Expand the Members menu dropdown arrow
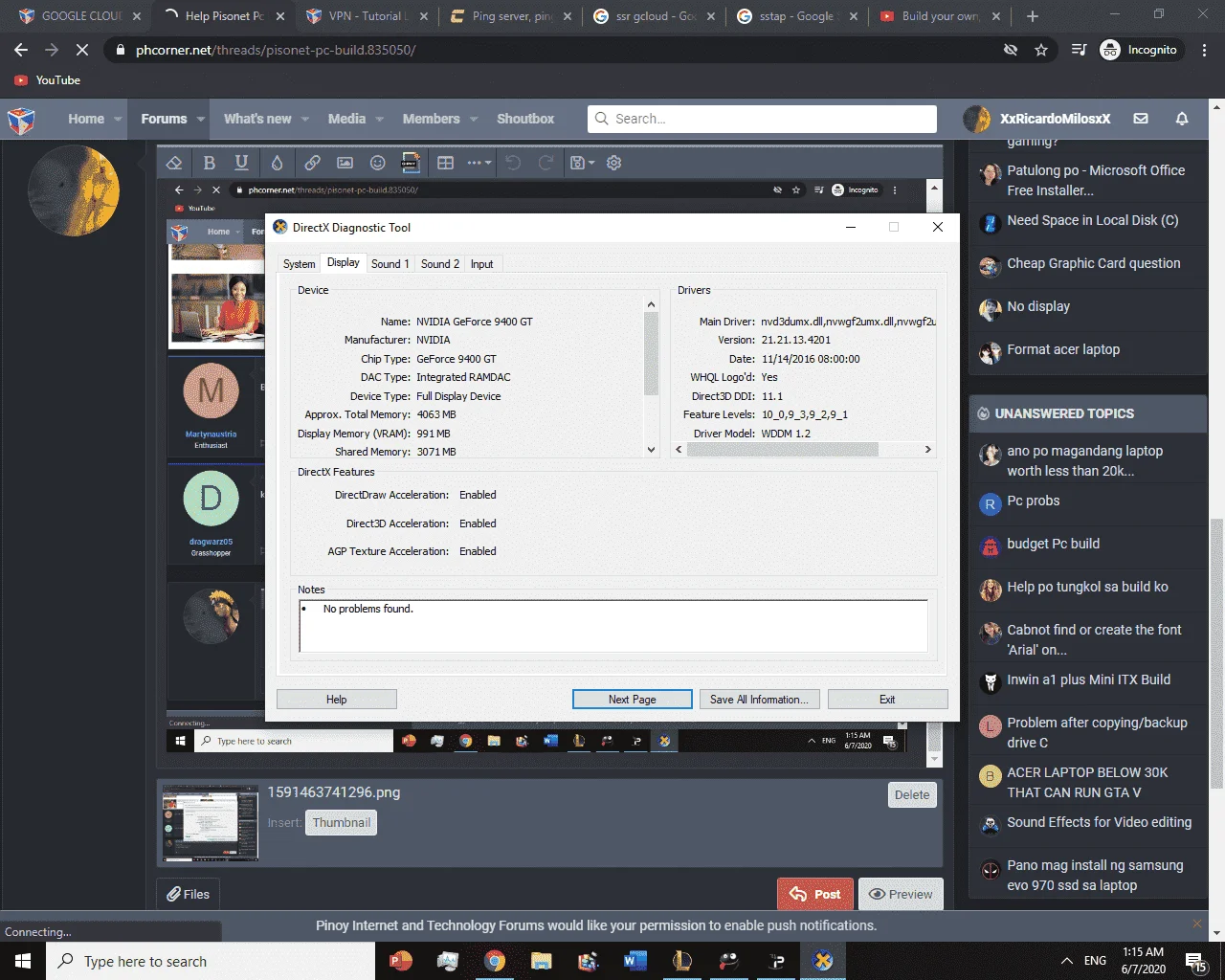 (474, 120)
